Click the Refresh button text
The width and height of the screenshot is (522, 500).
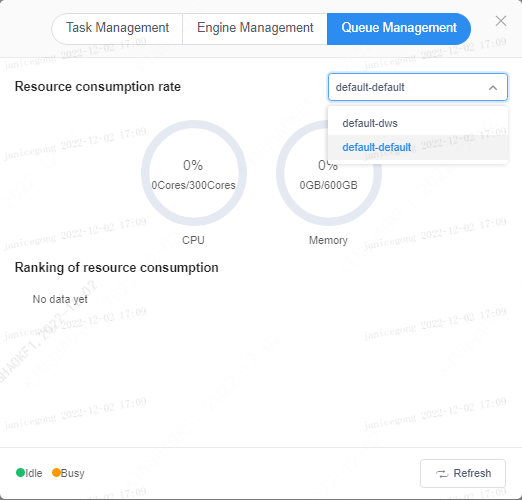click(x=472, y=473)
